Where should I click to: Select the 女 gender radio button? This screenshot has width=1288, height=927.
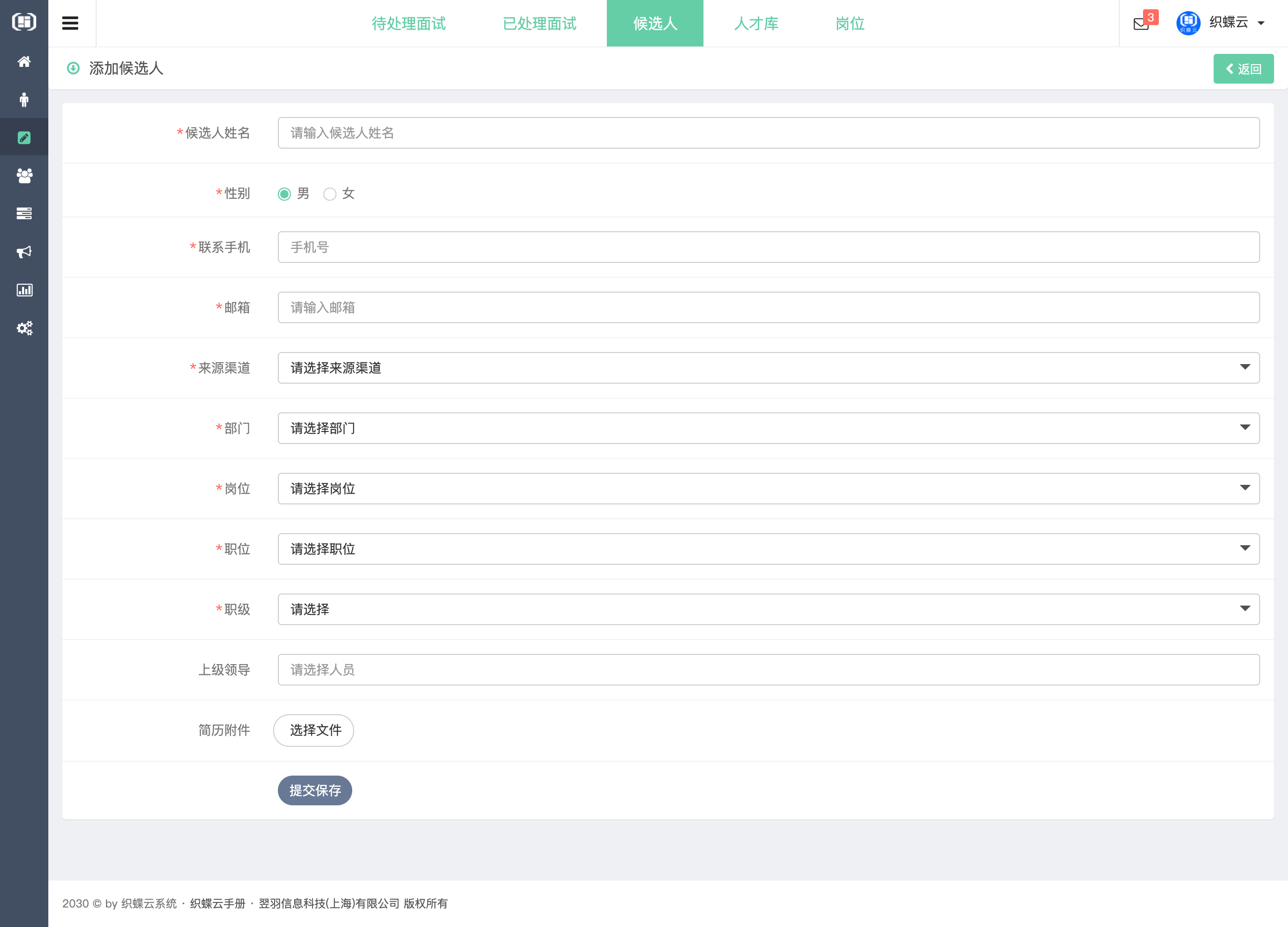330,194
